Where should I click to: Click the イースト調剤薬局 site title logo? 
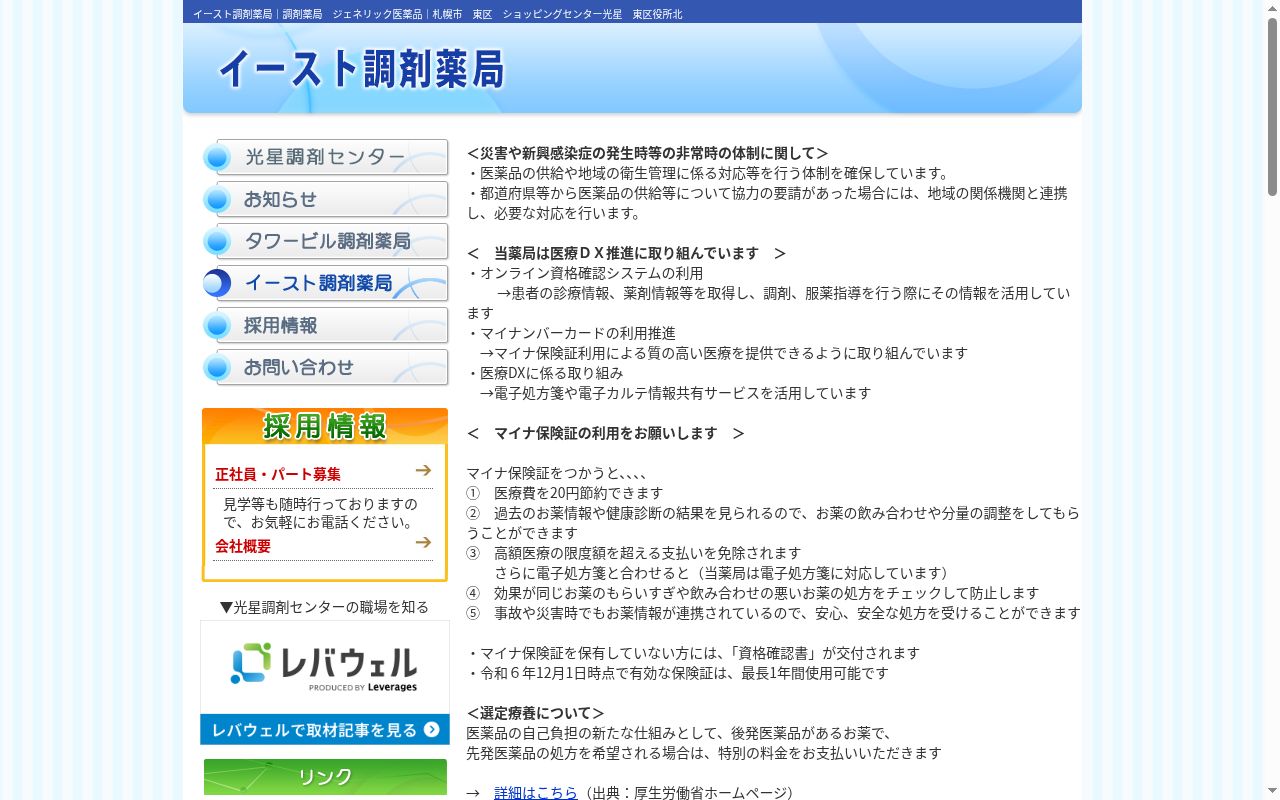click(361, 70)
